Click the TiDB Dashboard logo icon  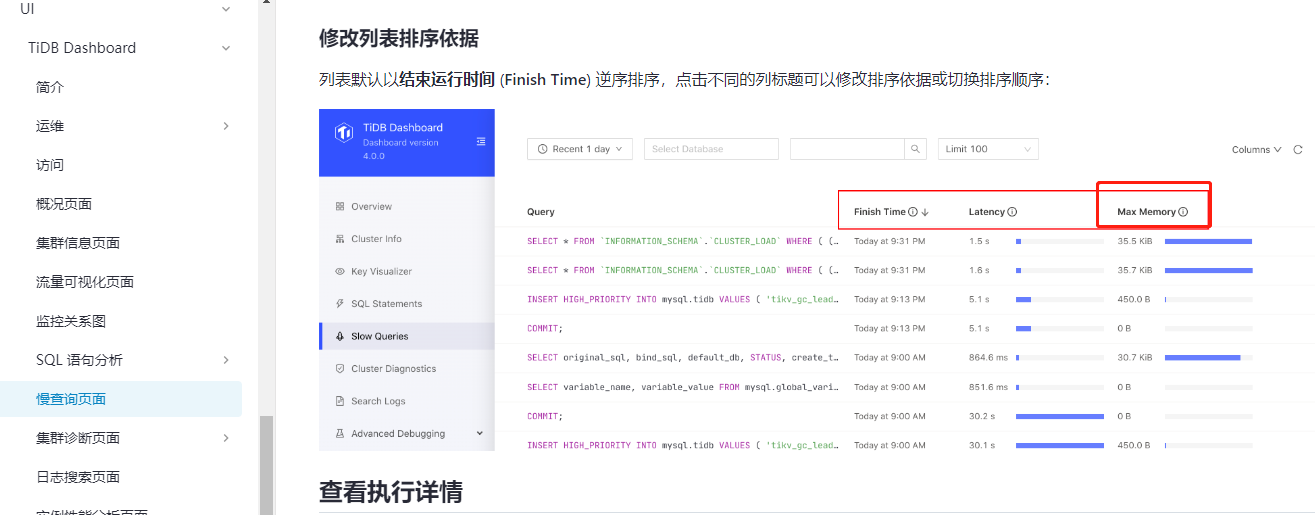click(343, 132)
